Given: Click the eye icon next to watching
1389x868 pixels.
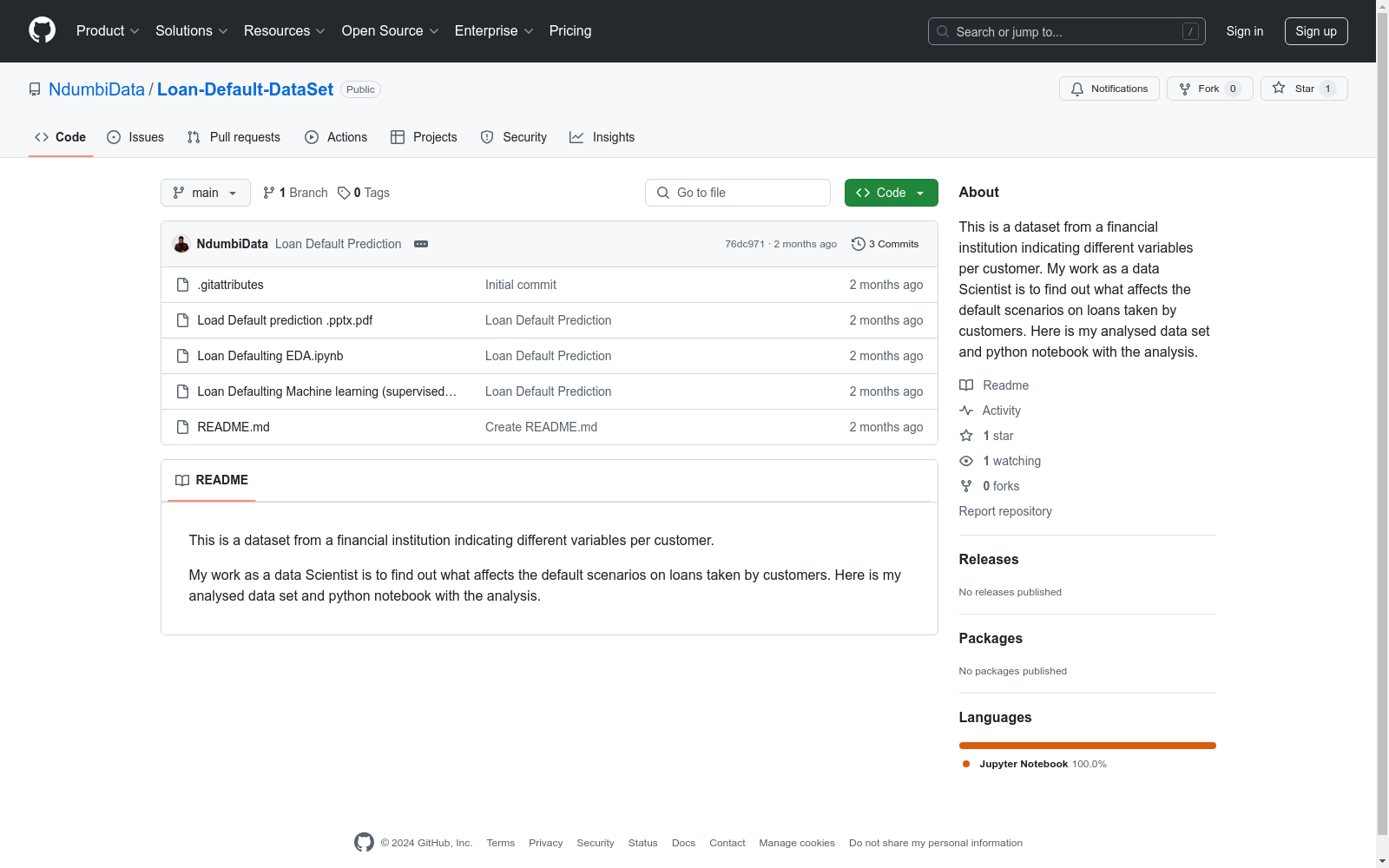Looking at the screenshot, I should [966, 461].
